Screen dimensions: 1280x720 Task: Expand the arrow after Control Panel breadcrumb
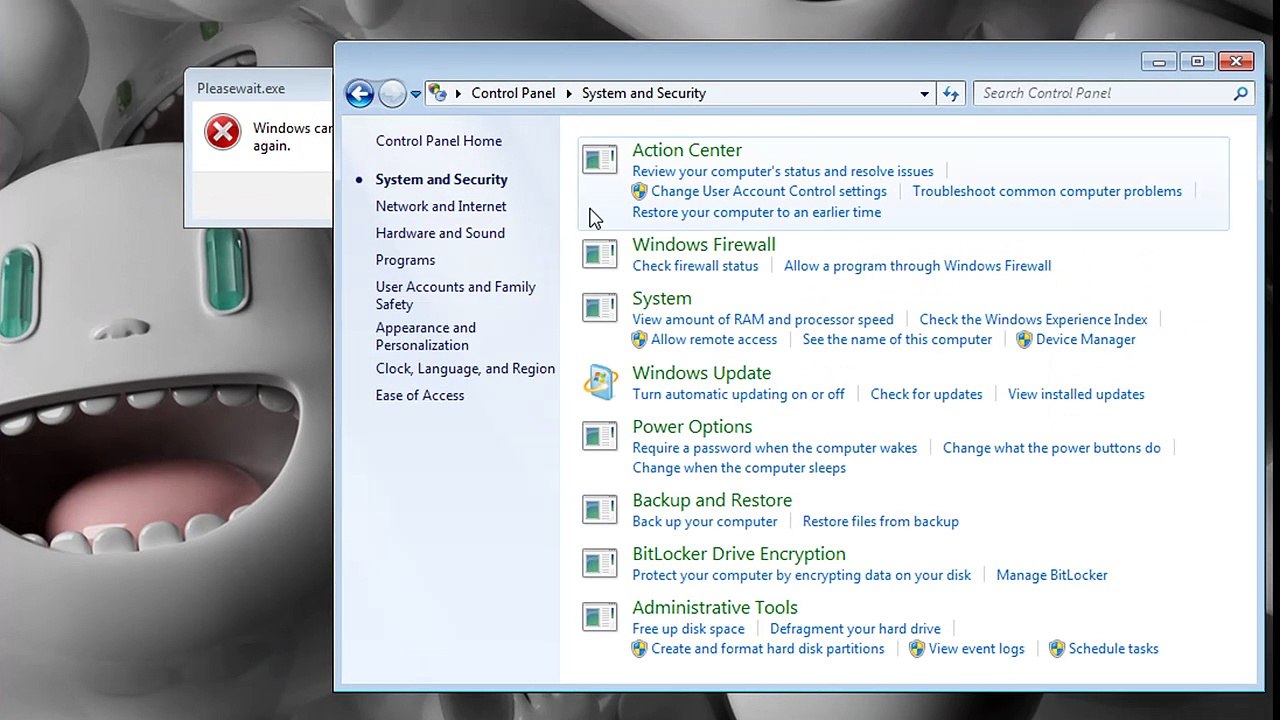(569, 93)
